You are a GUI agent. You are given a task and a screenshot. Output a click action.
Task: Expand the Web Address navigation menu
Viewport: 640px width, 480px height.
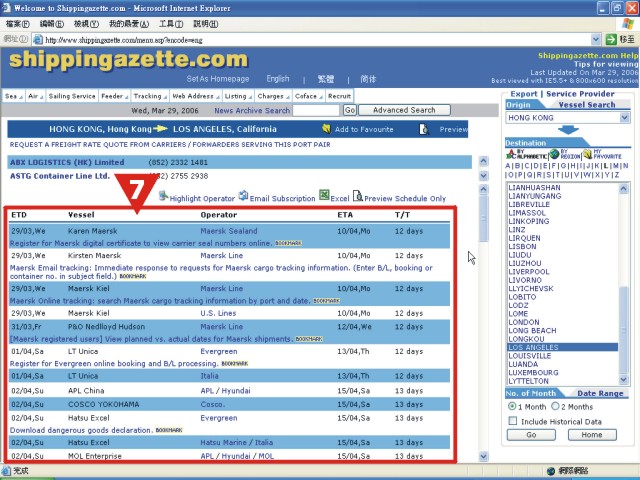[196, 96]
